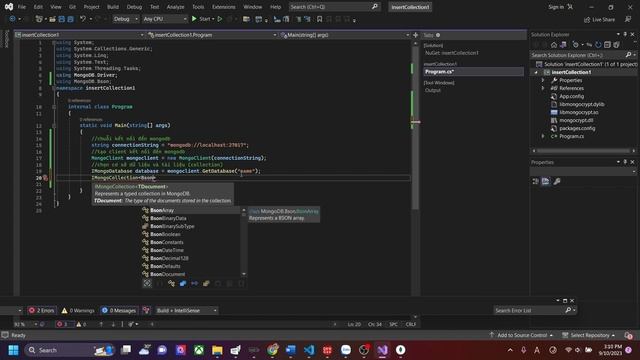Open the Debug configuration dropdown

125,19
